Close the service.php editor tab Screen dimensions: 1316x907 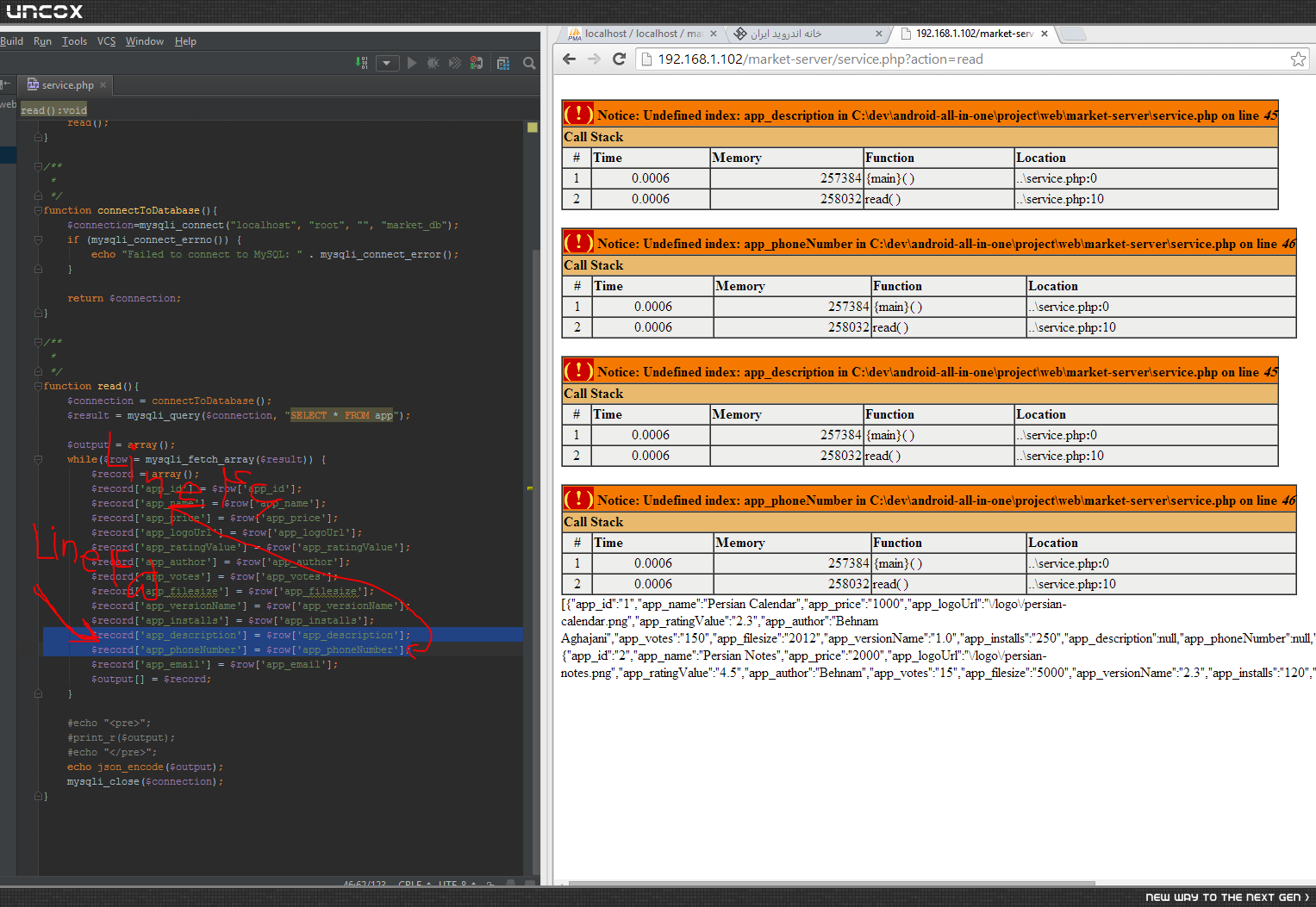(x=103, y=84)
